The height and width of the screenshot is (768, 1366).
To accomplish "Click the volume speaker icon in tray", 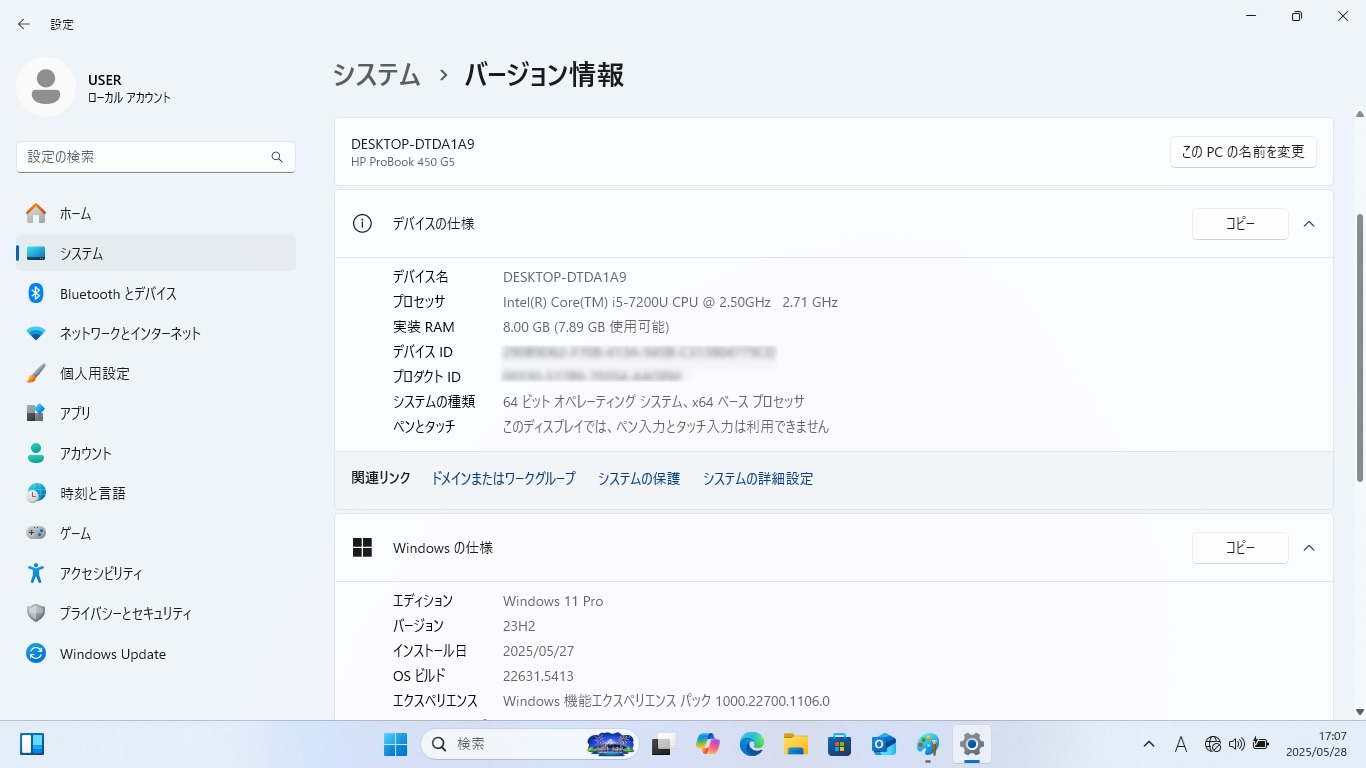I will click(x=1237, y=744).
